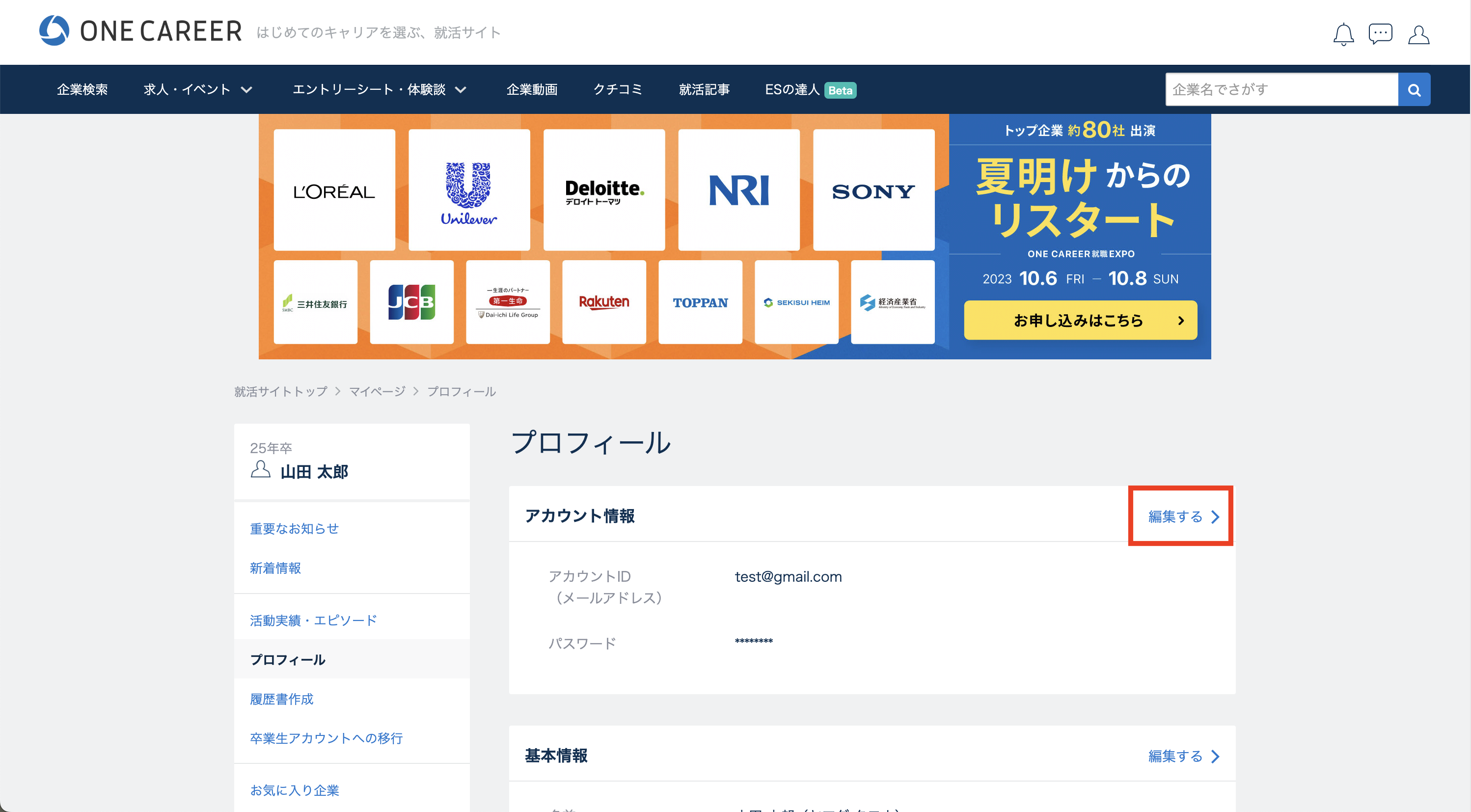Focus the 企業名でさがす search field

(x=1281, y=90)
